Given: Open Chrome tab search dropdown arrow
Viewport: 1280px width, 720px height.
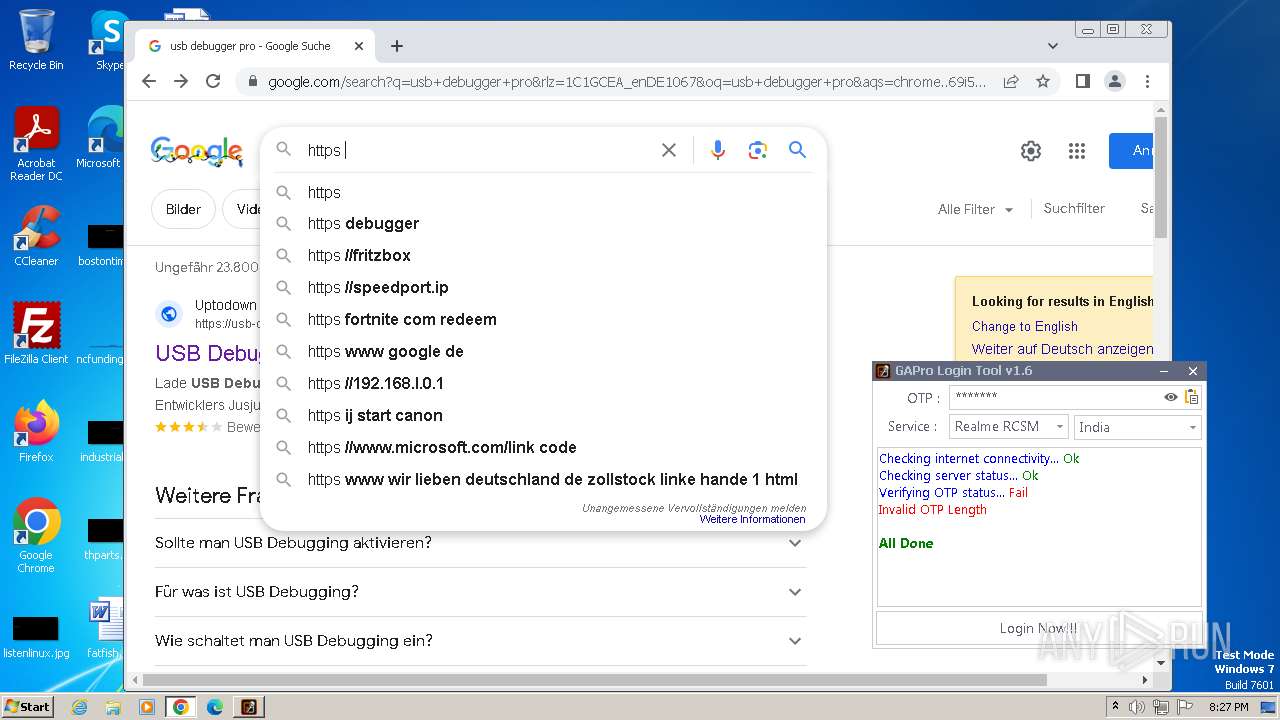Looking at the screenshot, I should point(1053,46).
